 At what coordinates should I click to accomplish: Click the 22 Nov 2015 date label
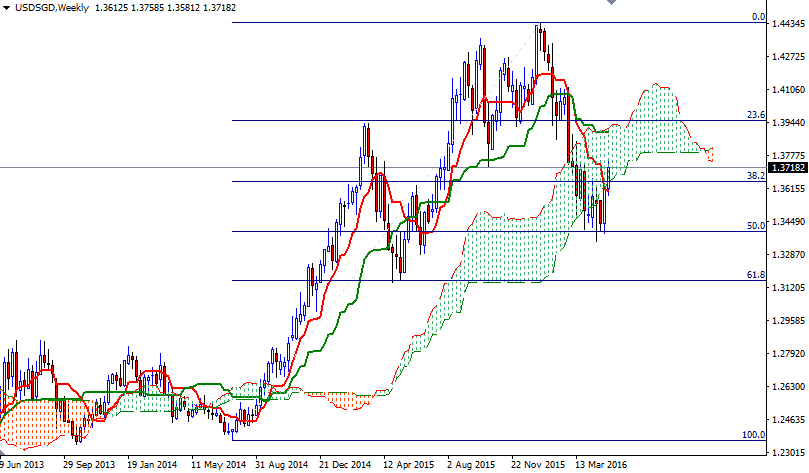[x=536, y=465]
